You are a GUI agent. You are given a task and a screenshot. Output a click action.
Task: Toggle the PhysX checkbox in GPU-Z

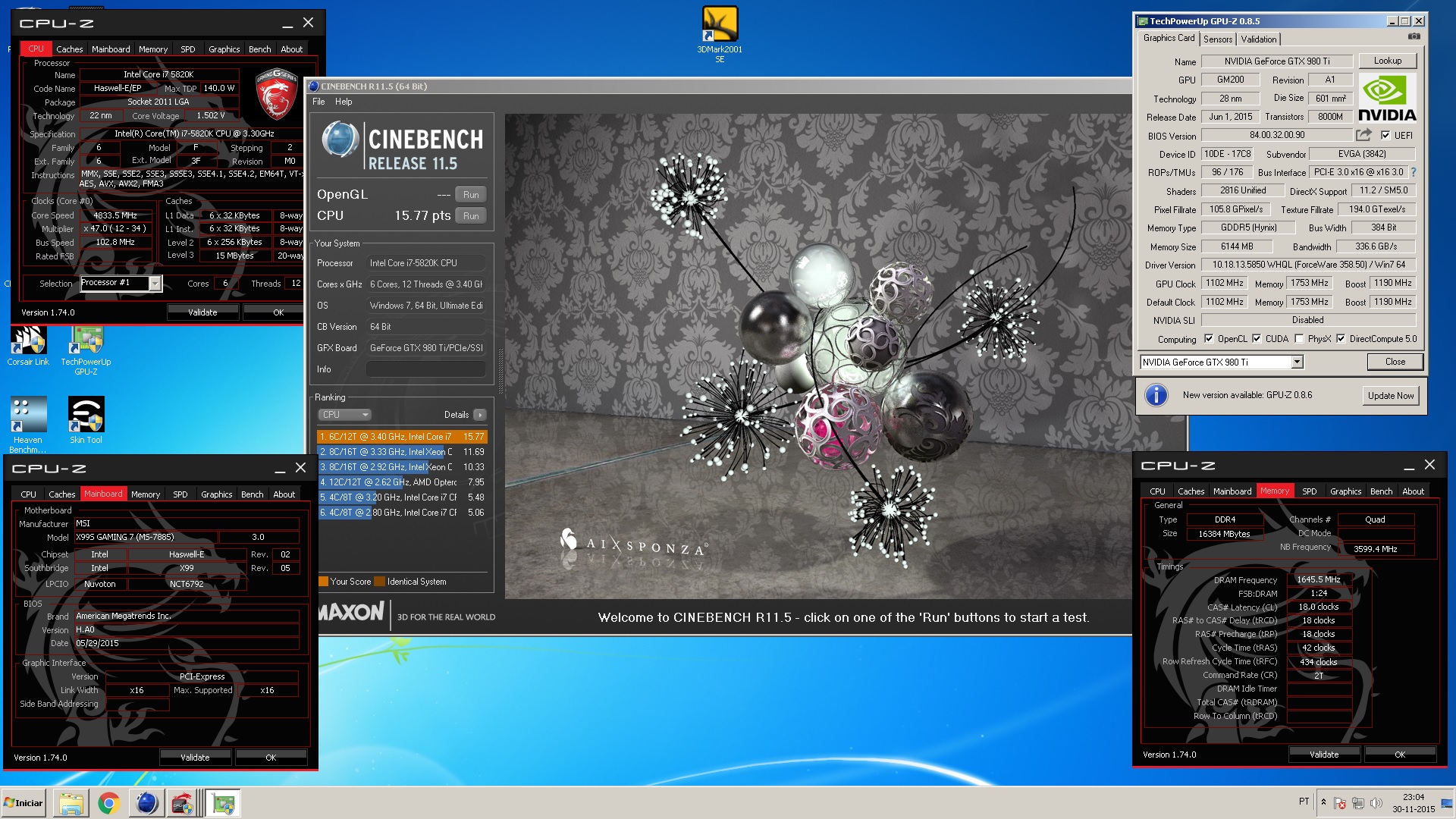[x=1299, y=339]
